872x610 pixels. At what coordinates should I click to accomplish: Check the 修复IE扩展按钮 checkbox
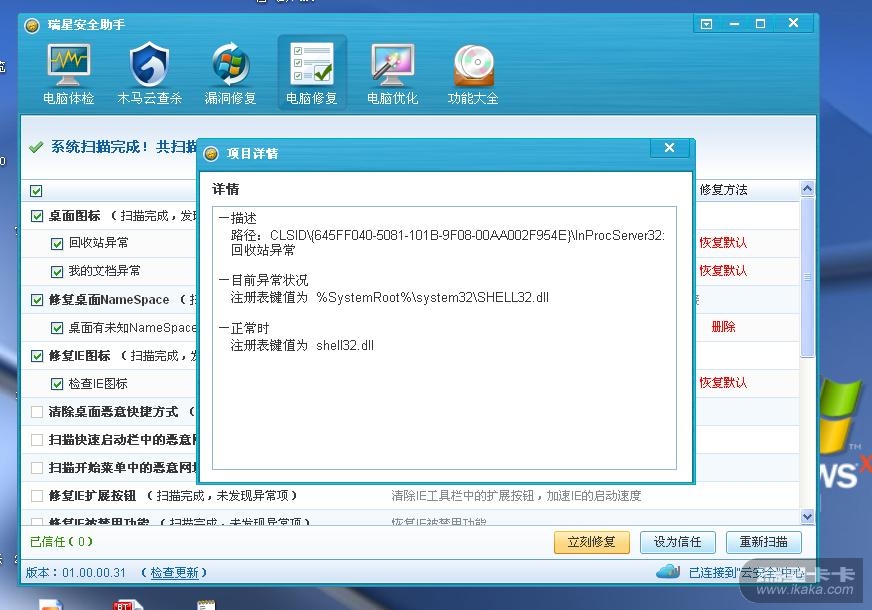(37, 496)
